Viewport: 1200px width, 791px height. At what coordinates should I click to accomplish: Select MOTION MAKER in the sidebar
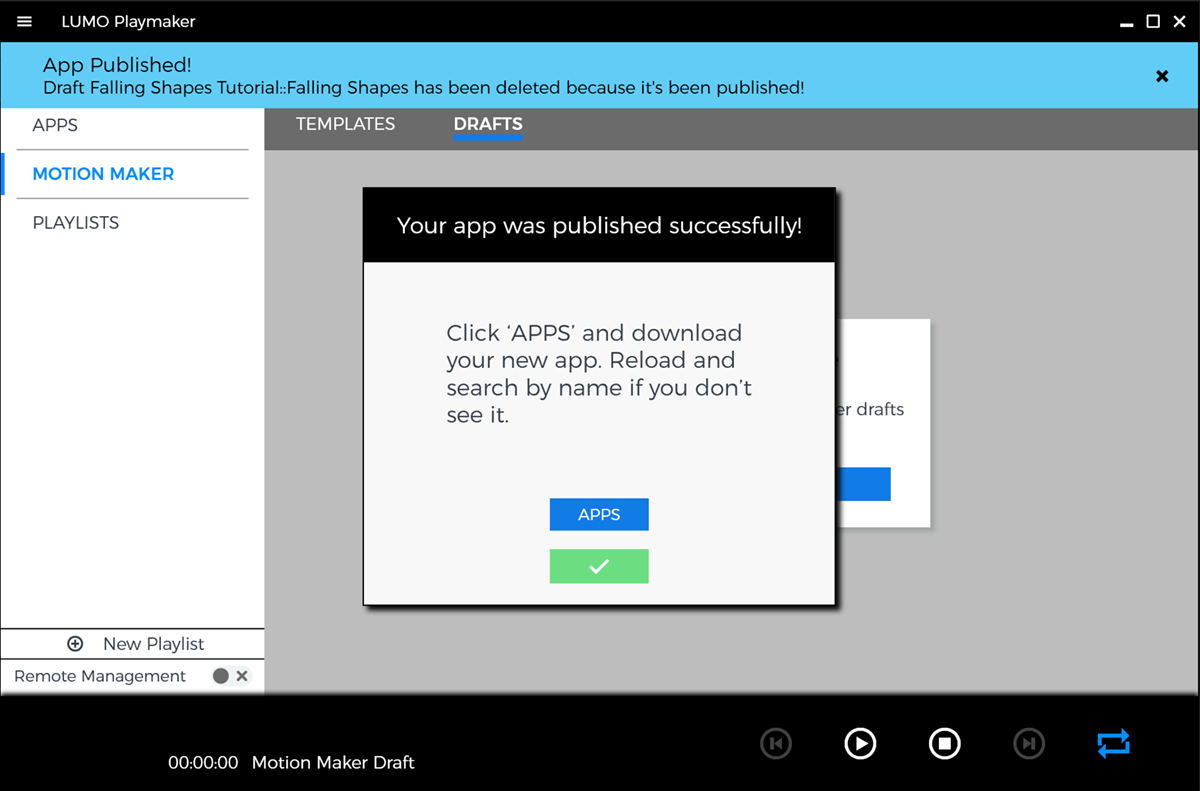click(103, 174)
